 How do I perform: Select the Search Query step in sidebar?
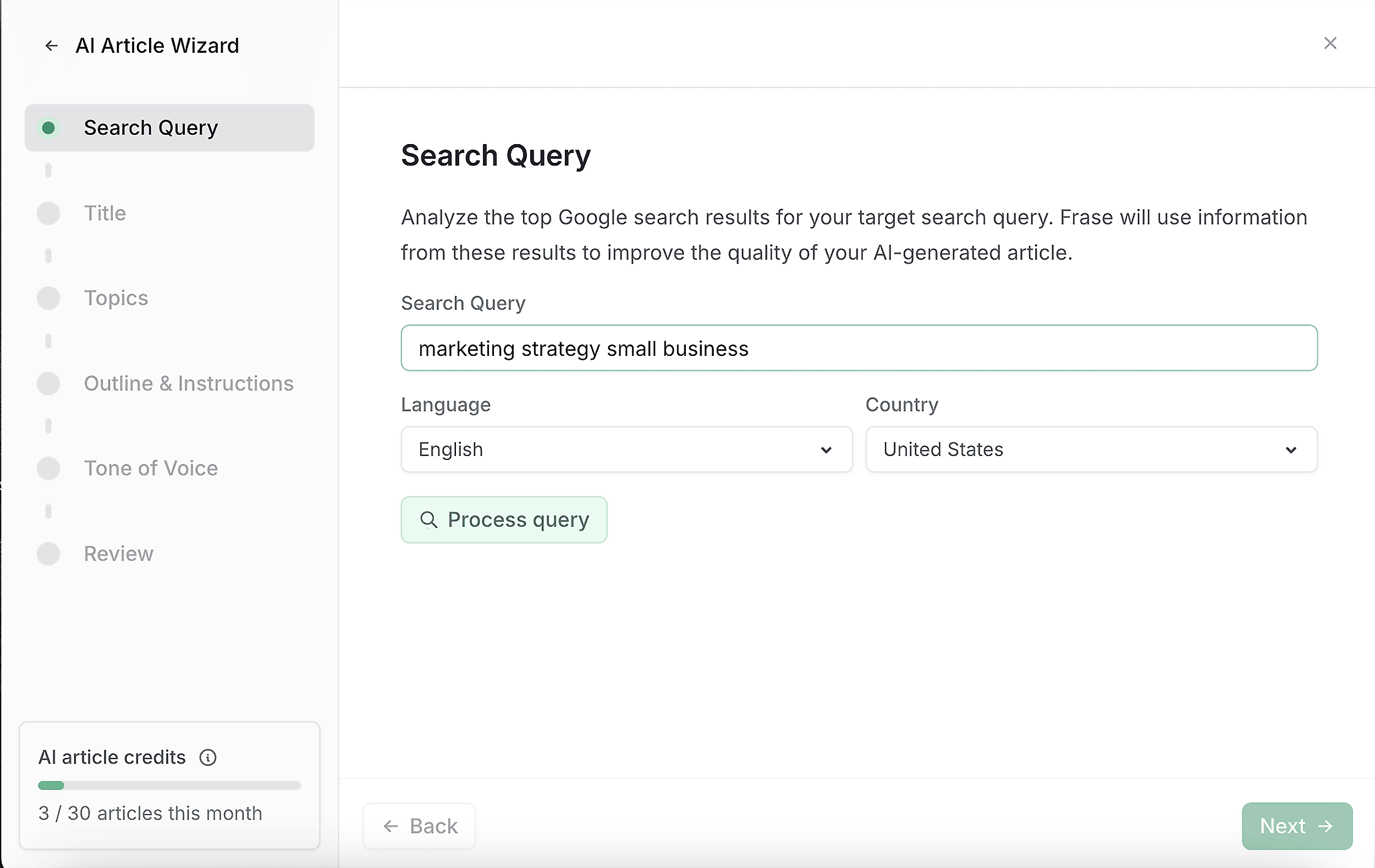tap(151, 128)
